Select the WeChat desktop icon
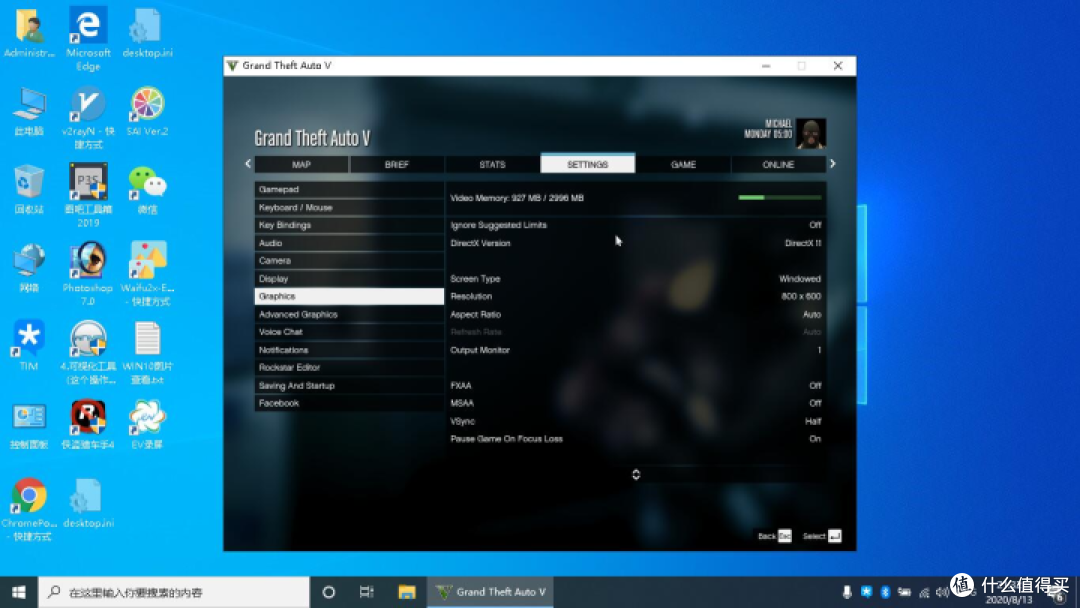This screenshot has width=1080, height=608. 147,189
